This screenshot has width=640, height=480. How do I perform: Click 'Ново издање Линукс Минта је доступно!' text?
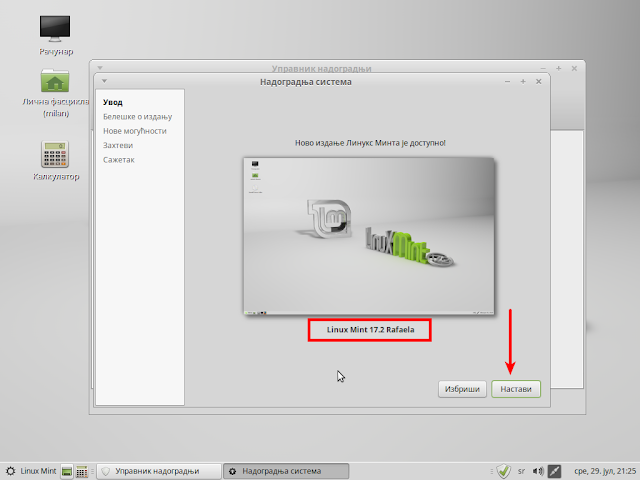370,143
